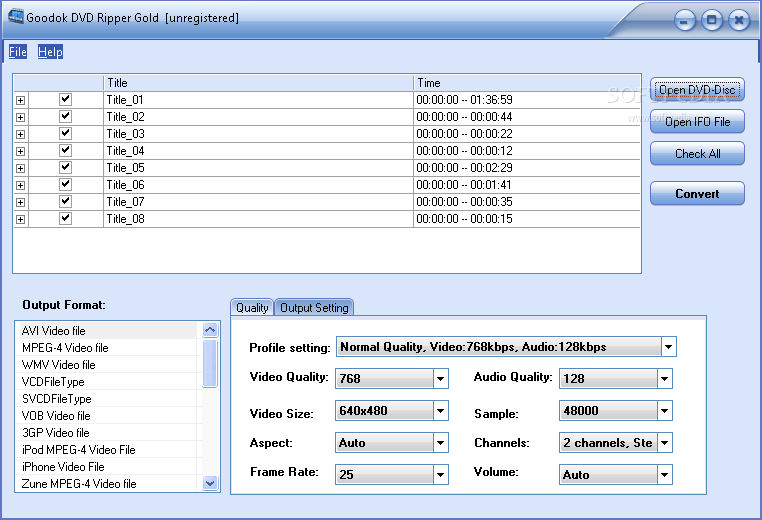
Task: Click the Check All button
Action: pyautogui.click(x=697, y=154)
